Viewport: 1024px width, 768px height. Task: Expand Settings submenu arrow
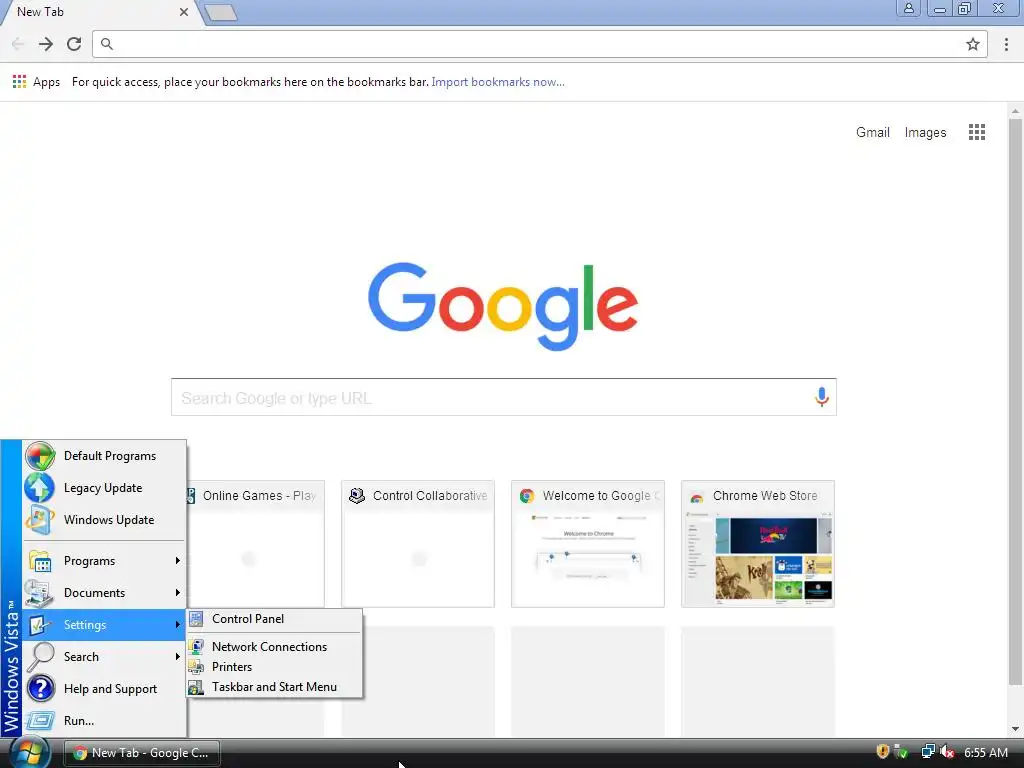(178, 625)
